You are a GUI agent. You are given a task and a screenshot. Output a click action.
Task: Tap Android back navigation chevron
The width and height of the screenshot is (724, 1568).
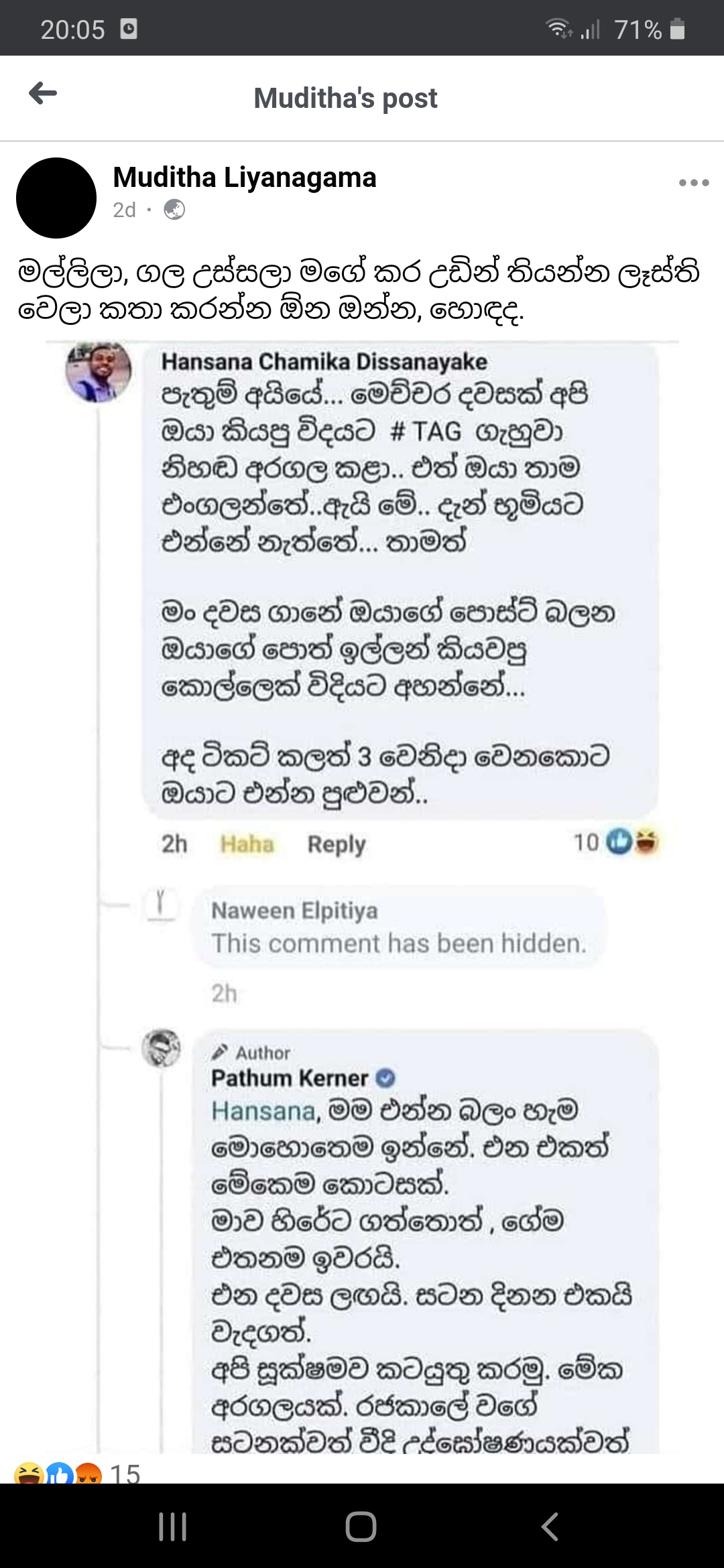click(x=550, y=1526)
